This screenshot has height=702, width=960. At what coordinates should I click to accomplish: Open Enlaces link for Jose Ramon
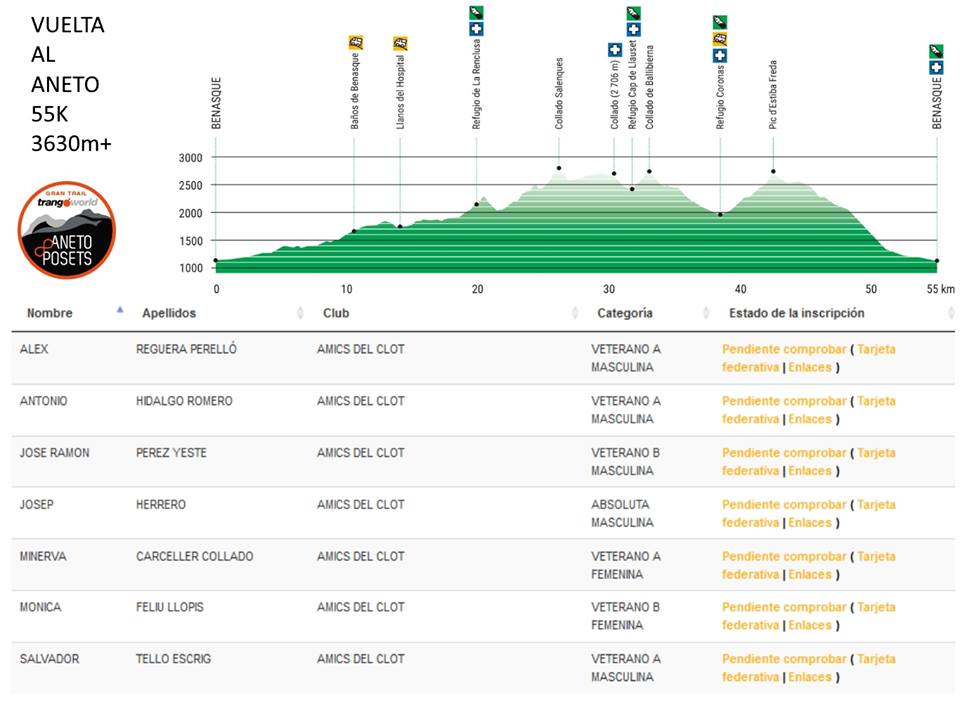click(810, 471)
